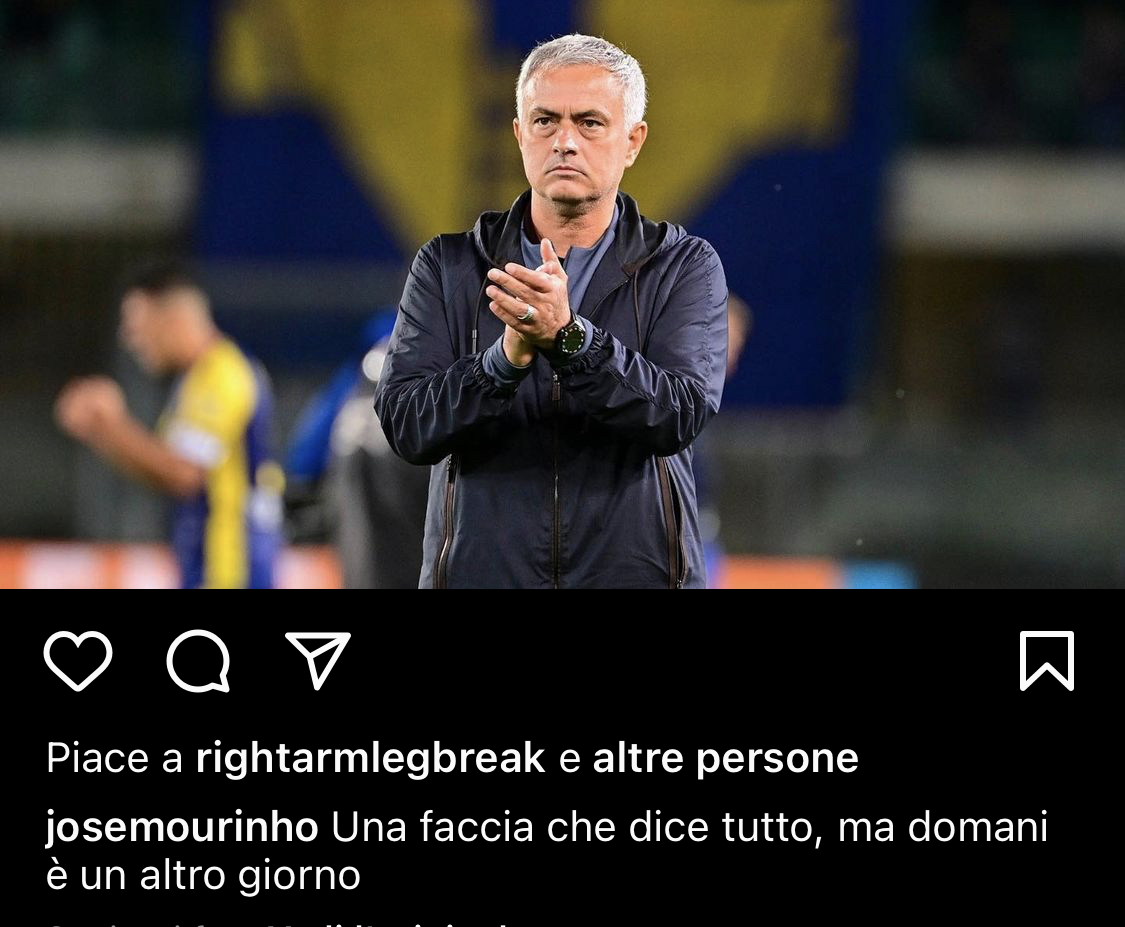View the altre persone likes list
Screen dimensions: 1125x927
point(725,758)
